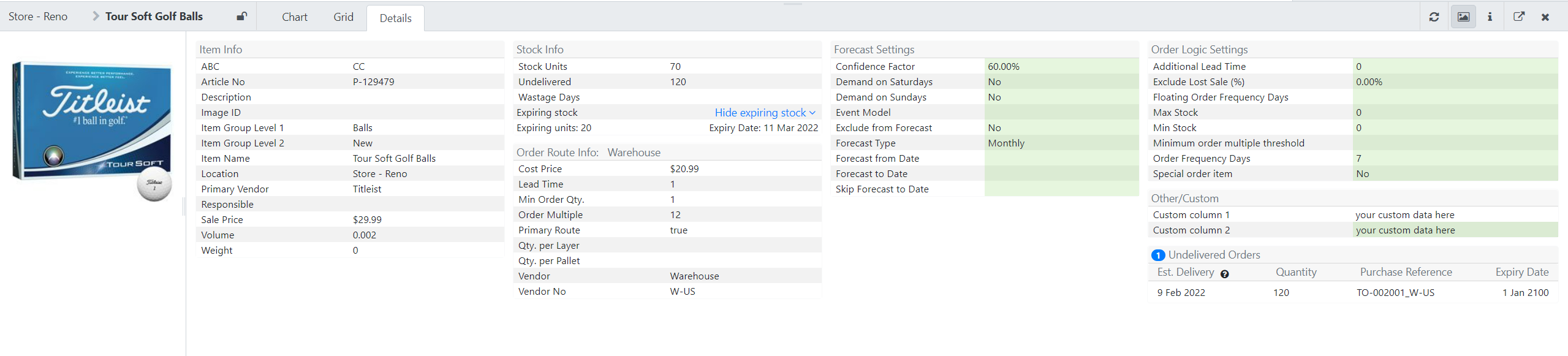Screen dimensions: 1568x356
Task: Open the Forecast Type Monthly field
Action: [x=1061, y=143]
